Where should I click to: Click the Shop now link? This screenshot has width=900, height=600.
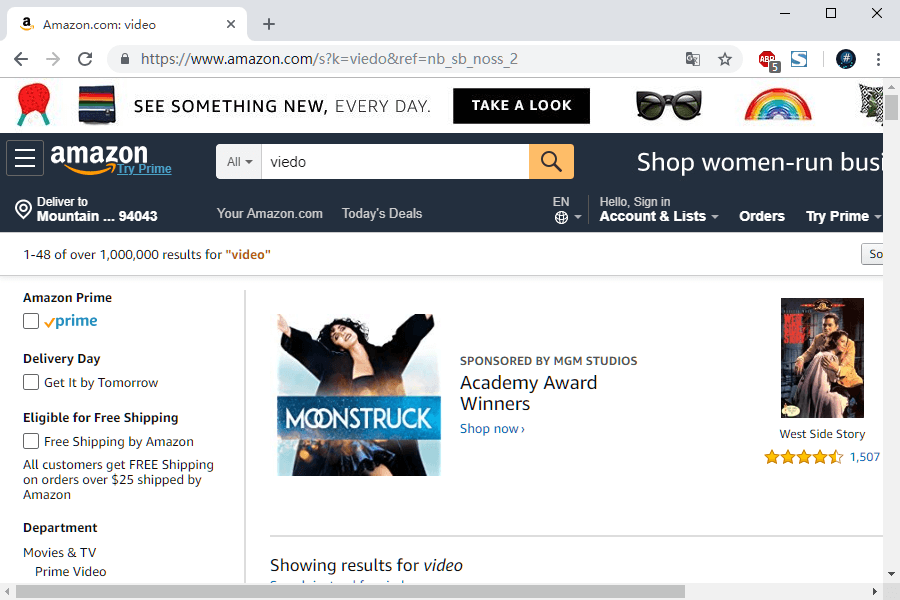point(492,429)
